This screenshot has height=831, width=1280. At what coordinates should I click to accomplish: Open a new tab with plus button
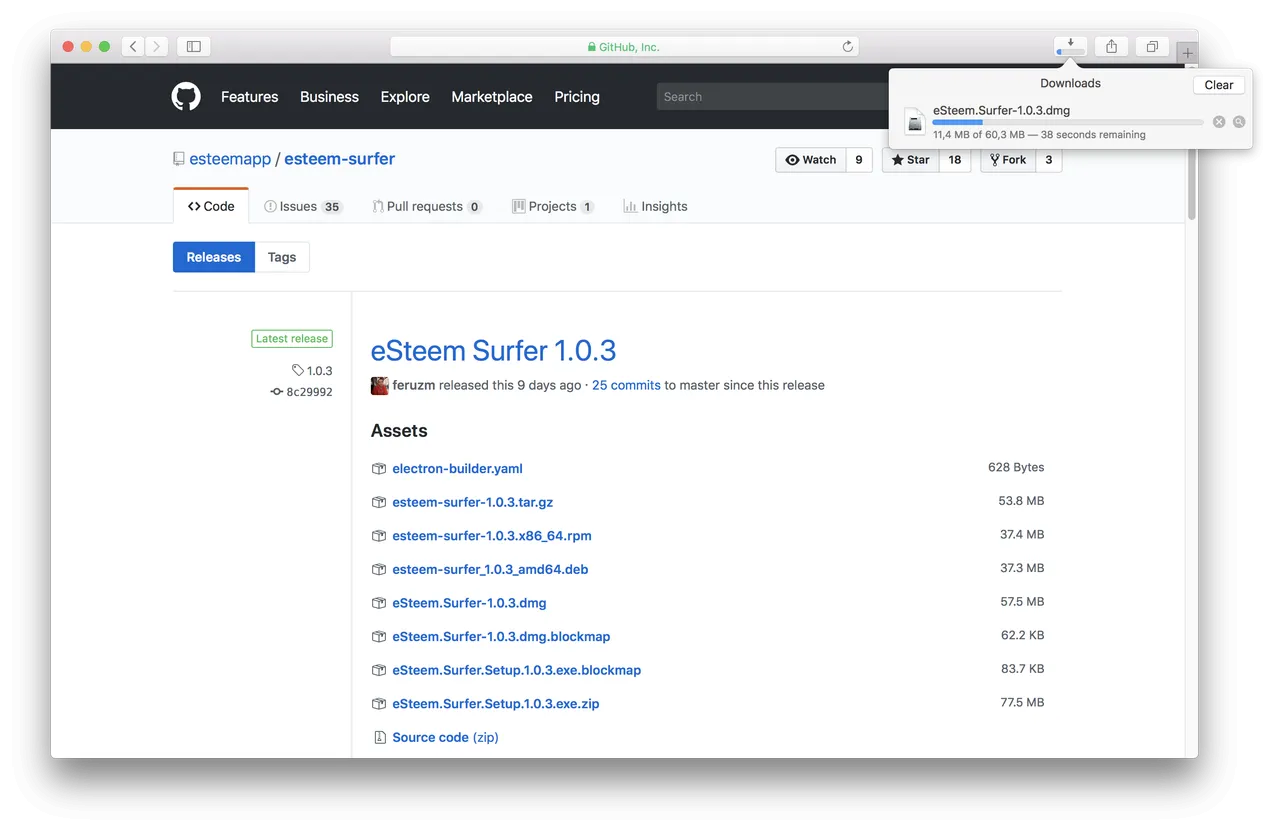pos(1187,52)
